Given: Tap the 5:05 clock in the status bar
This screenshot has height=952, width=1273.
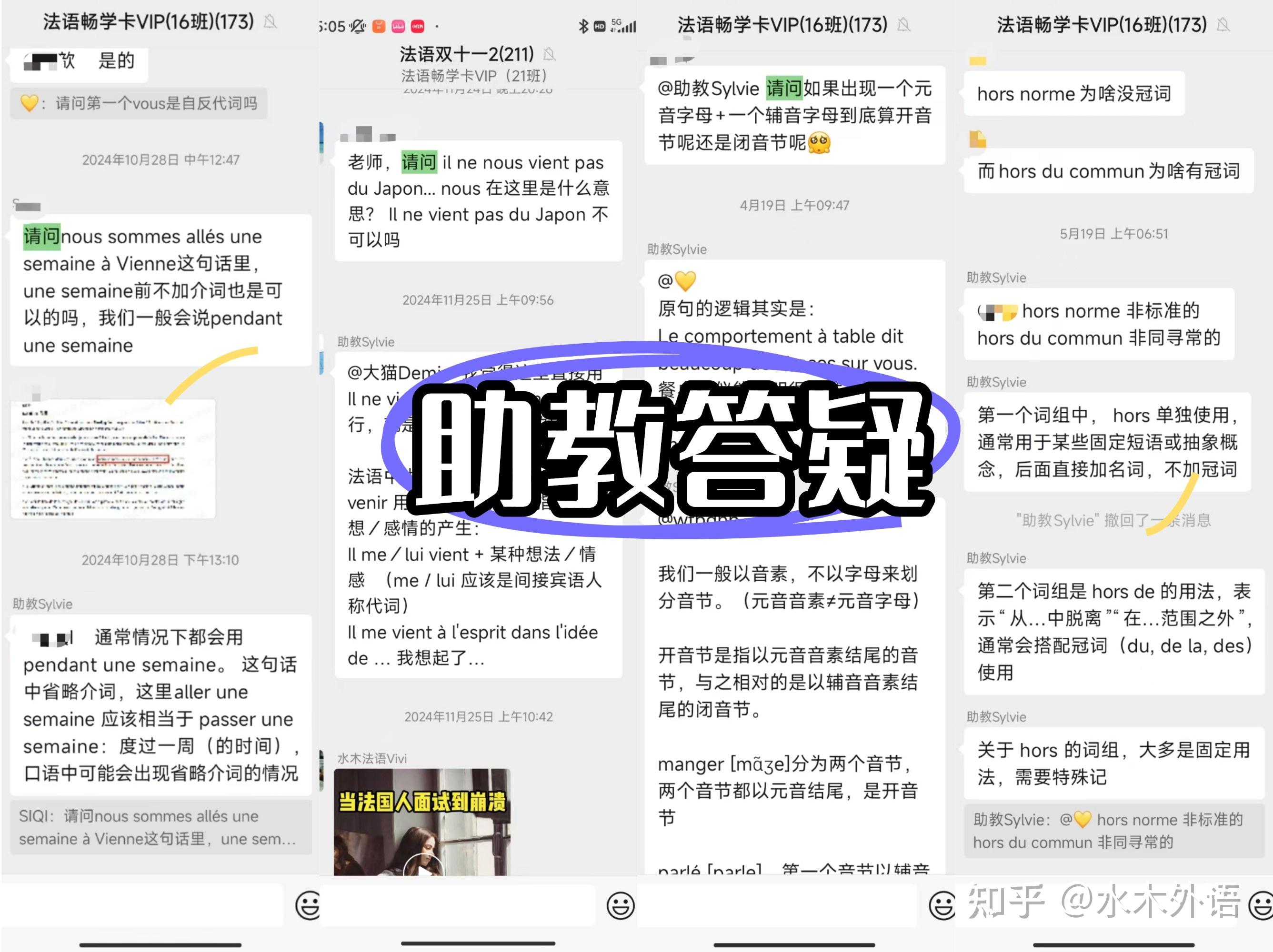Looking at the screenshot, I should [x=332, y=27].
